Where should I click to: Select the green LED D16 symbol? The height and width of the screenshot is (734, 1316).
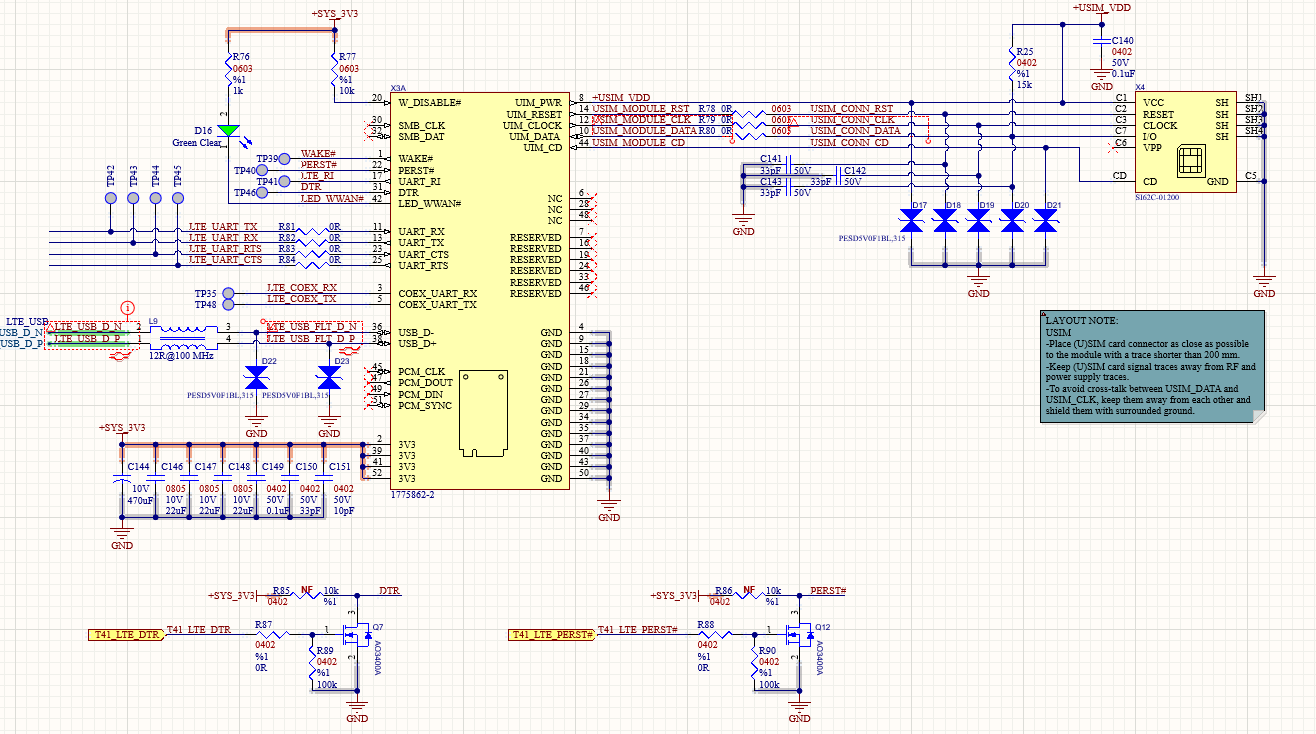point(229,130)
